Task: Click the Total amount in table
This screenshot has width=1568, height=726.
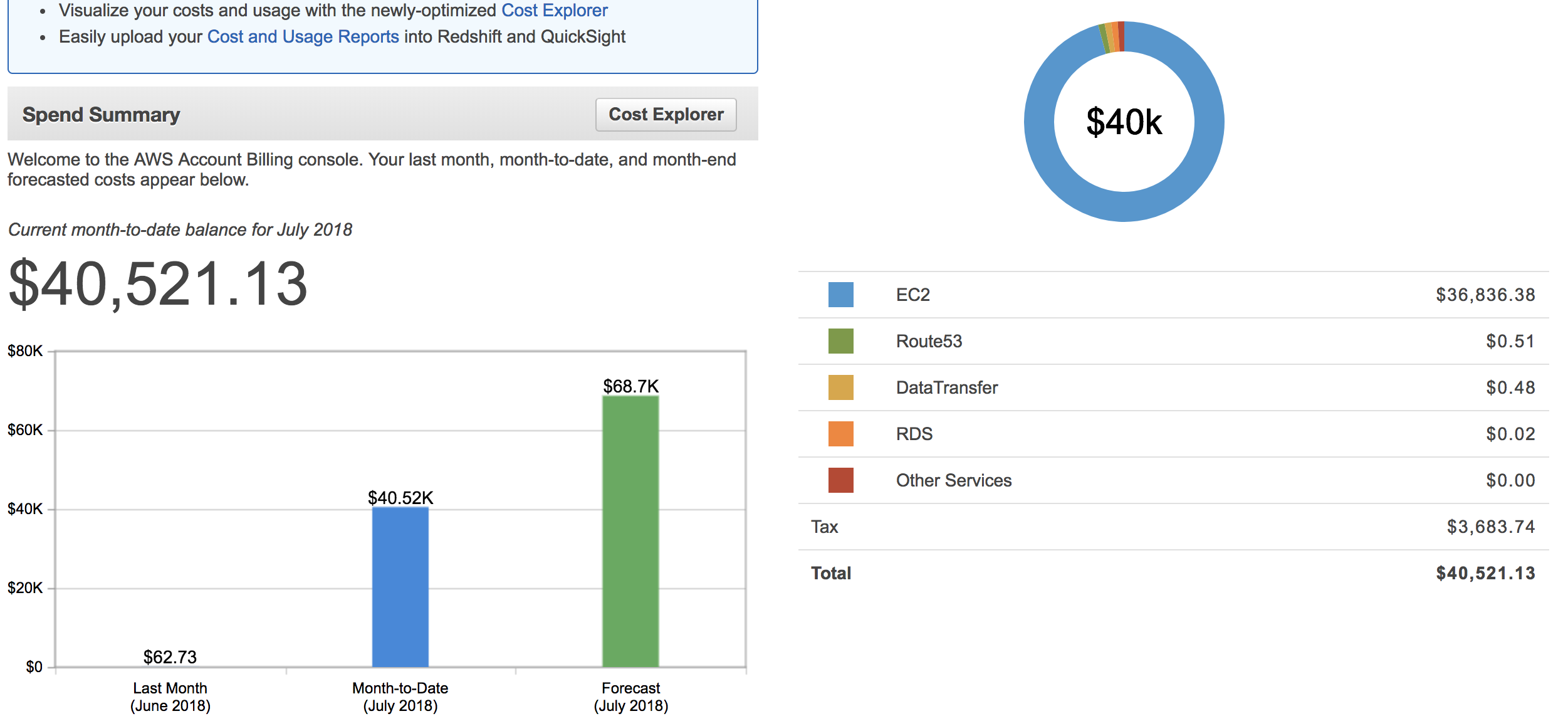Action: (x=1485, y=573)
